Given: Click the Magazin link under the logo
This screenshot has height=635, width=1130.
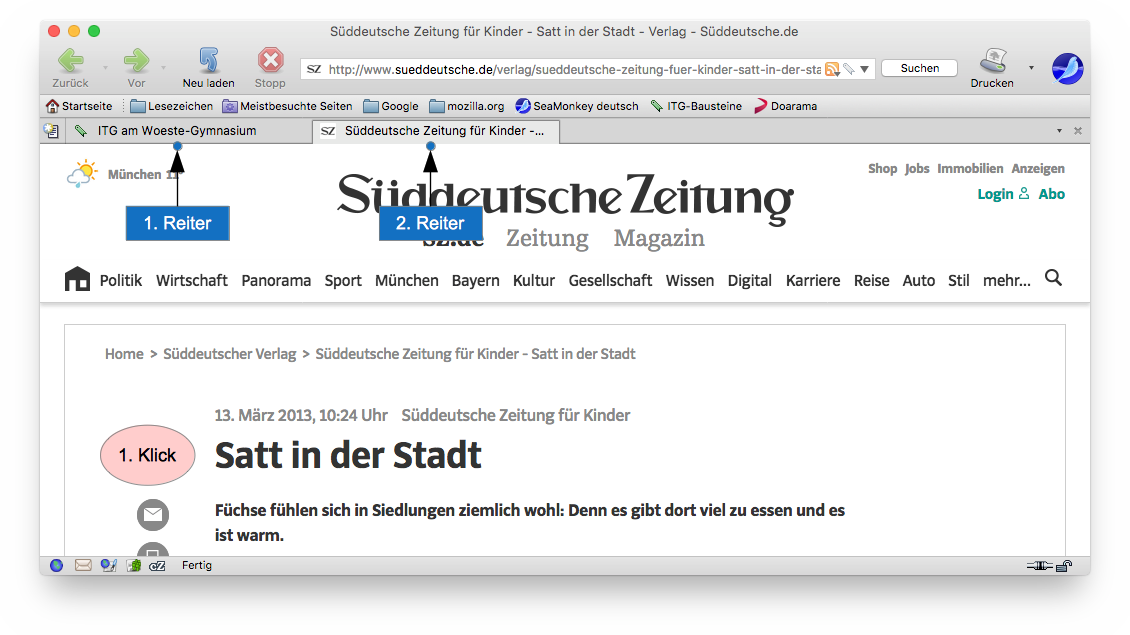Looking at the screenshot, I should point(659,238).
